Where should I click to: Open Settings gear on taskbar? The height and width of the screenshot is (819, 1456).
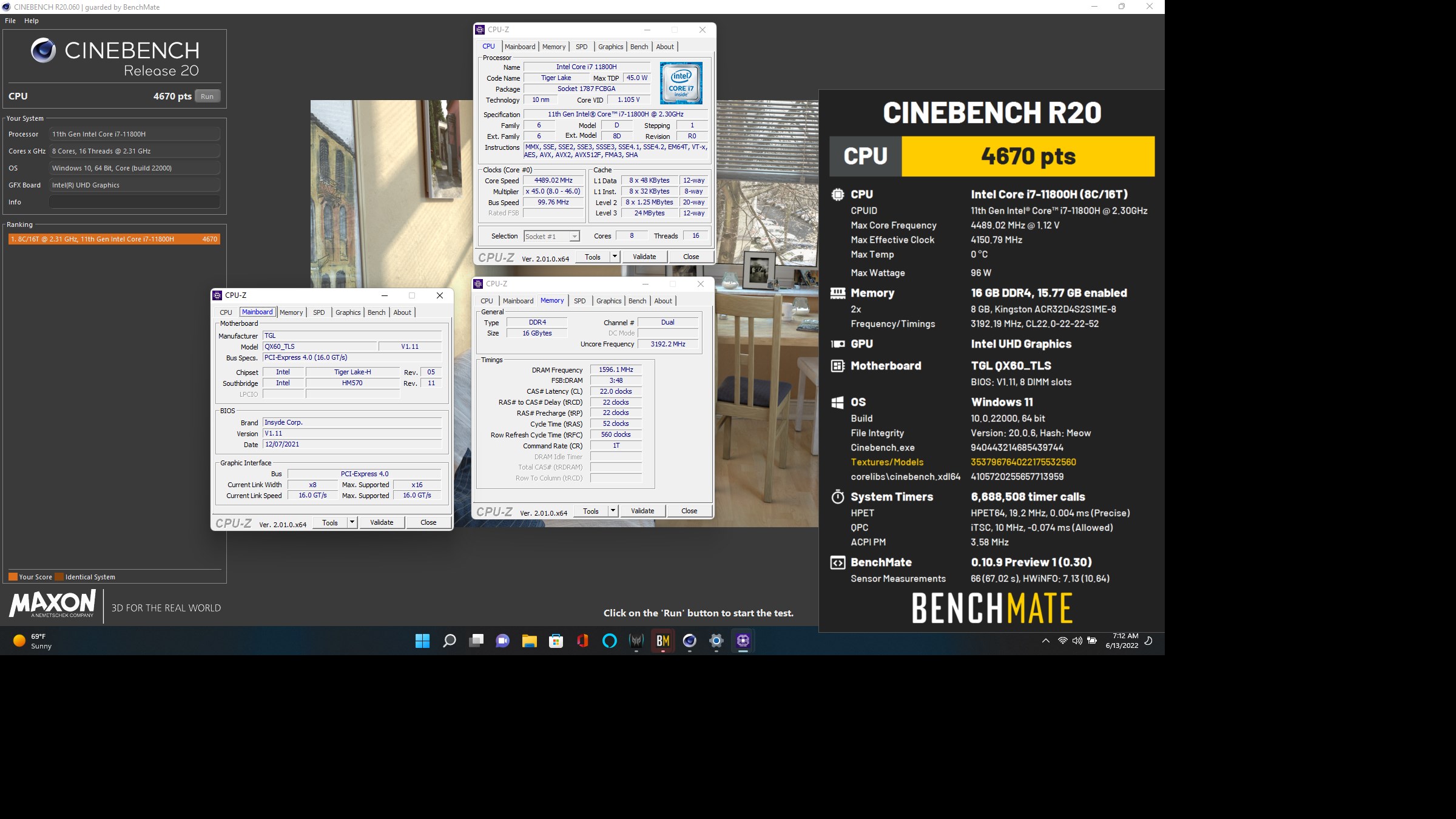point(716,641)
